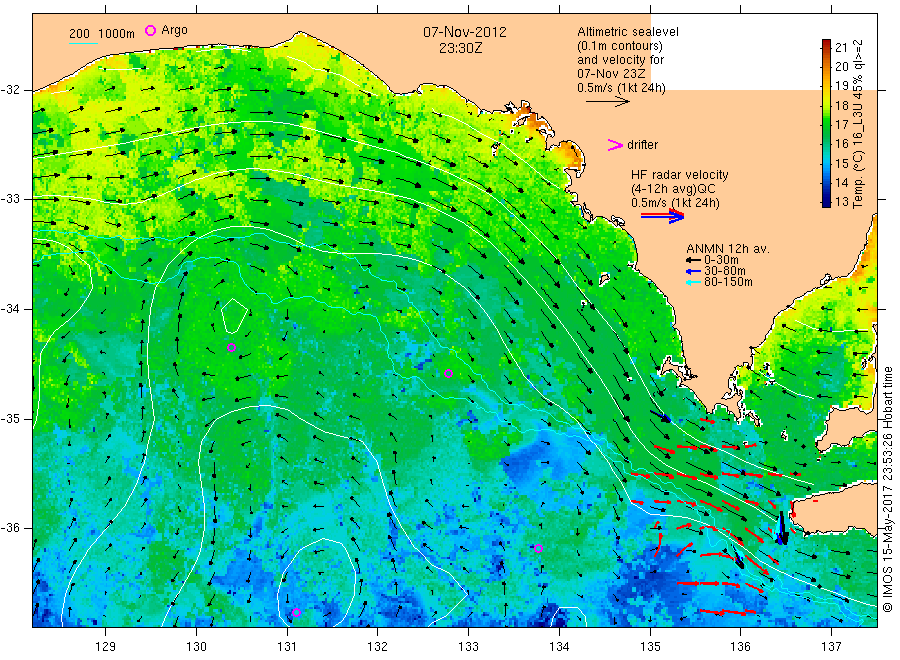
Task: Click the 21 tick on the temperature colorbar
Action: 841,47
